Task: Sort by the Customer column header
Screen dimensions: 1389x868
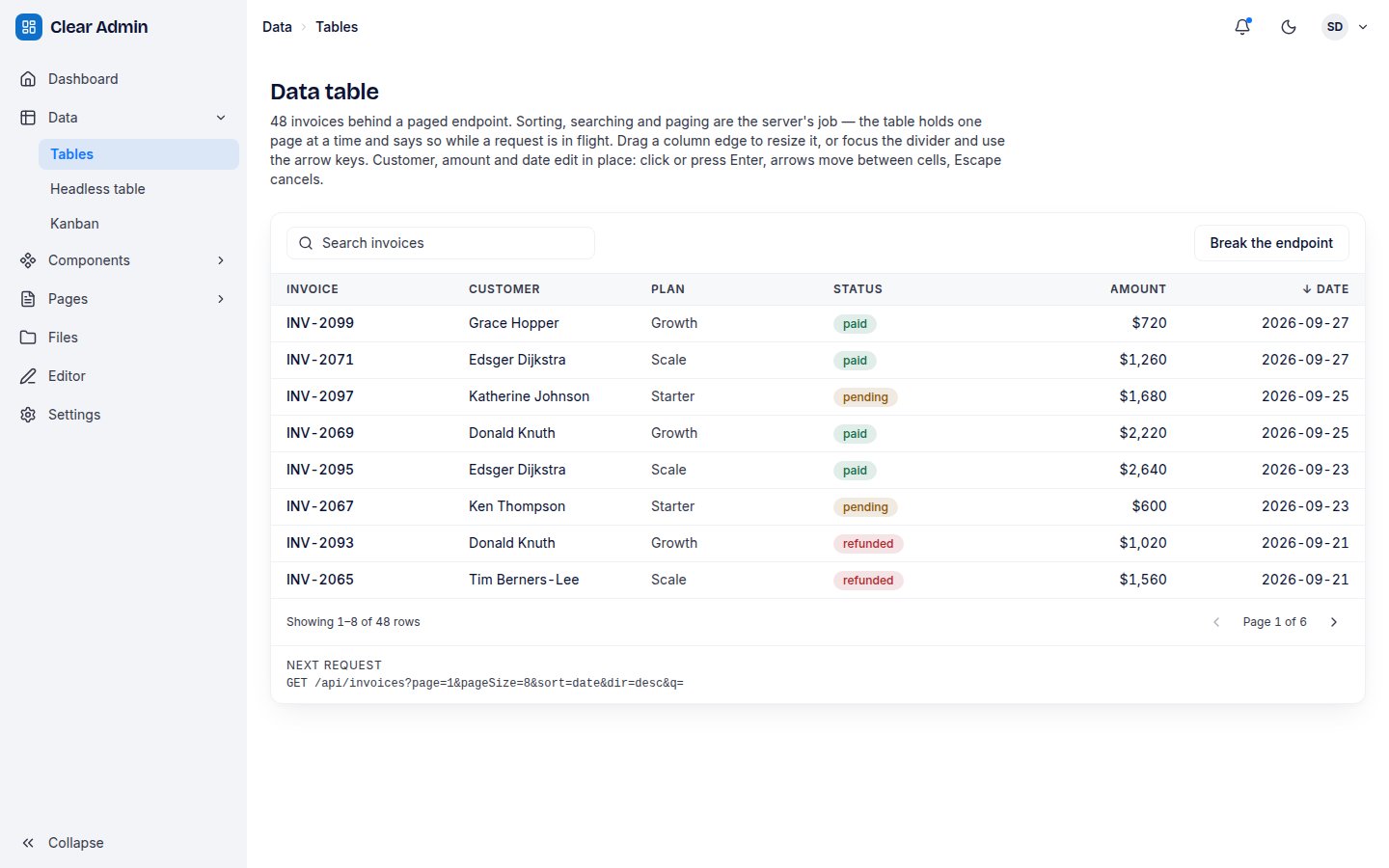Action: [x=504, y=289]
